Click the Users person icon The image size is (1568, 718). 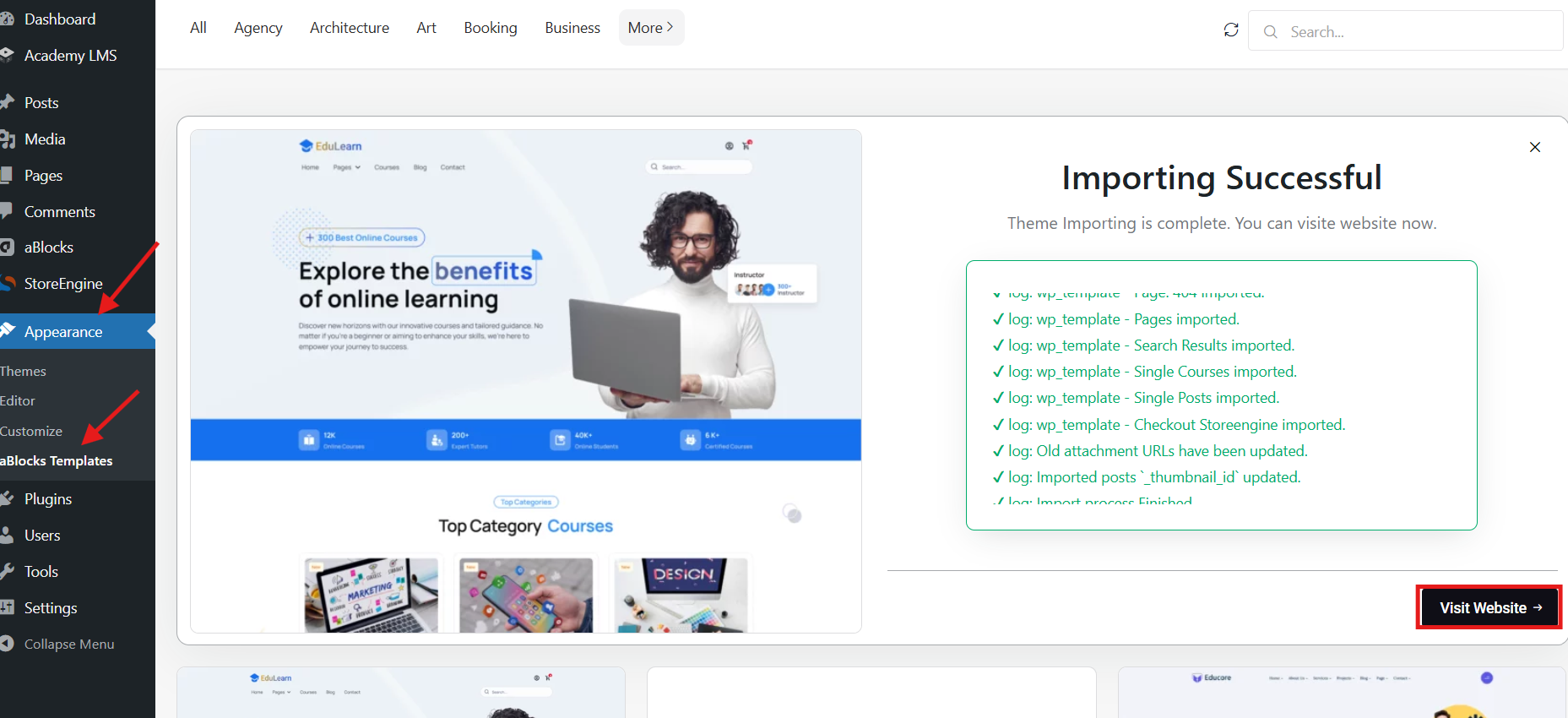point(7,536)
